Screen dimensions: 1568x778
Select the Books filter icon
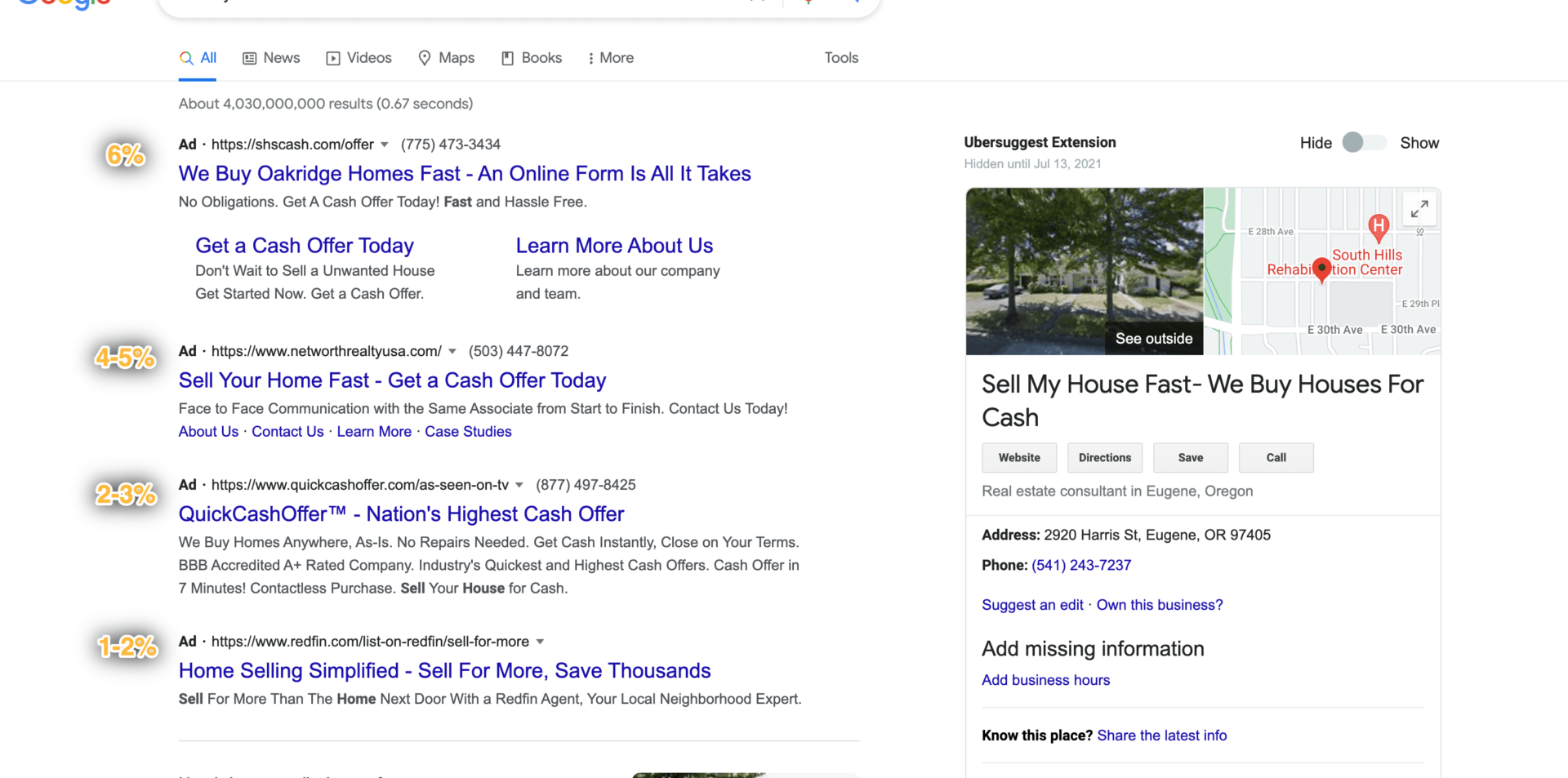tap(507, 58)
